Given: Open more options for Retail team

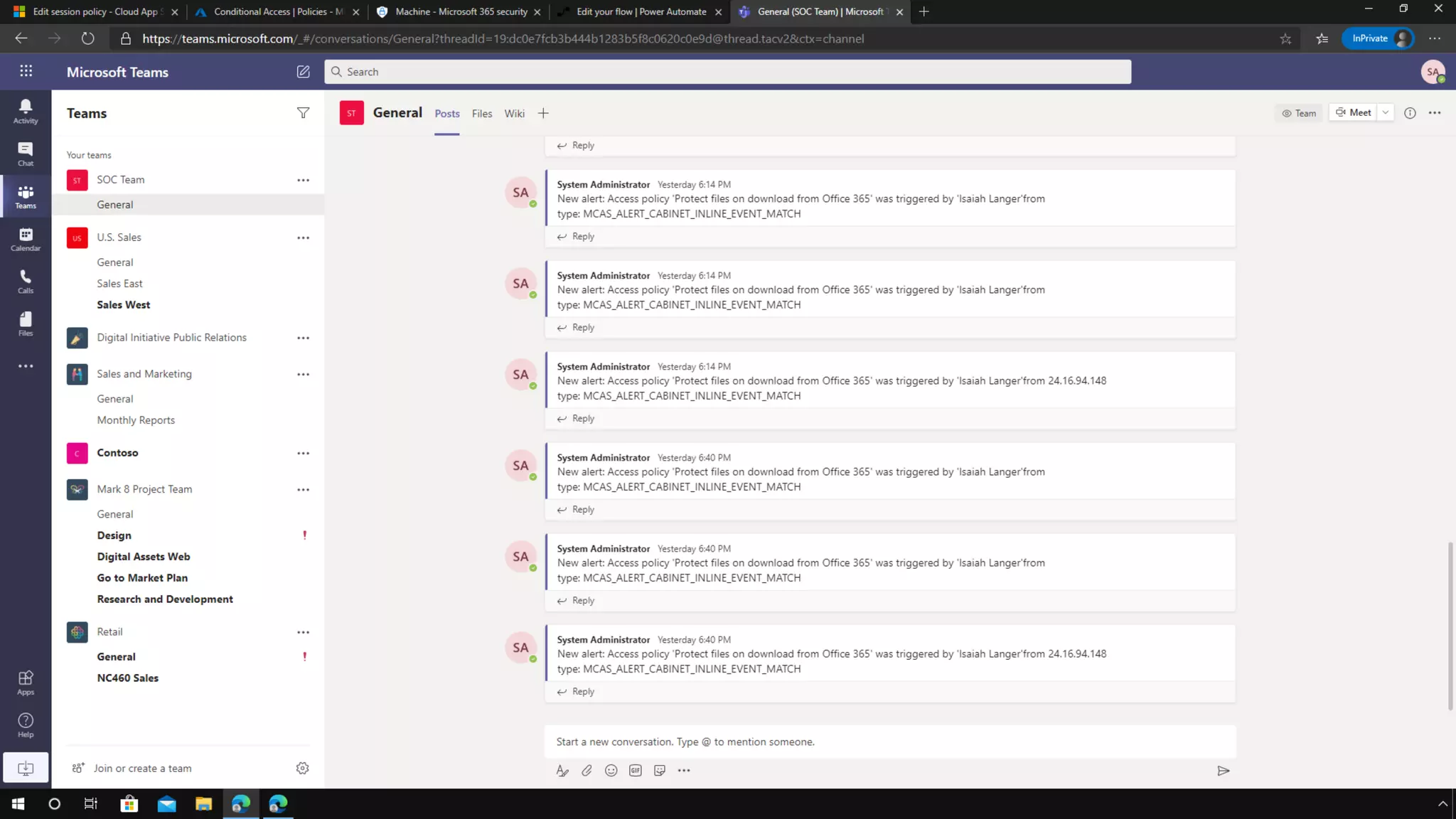Looking at the screenshot, I should coord(303,632).
